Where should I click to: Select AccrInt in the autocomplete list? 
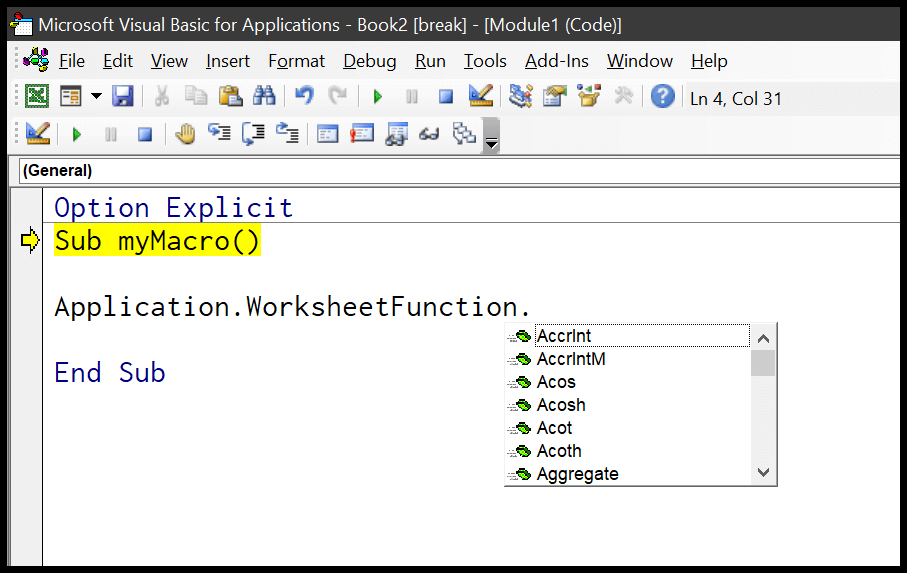(564, 336)
